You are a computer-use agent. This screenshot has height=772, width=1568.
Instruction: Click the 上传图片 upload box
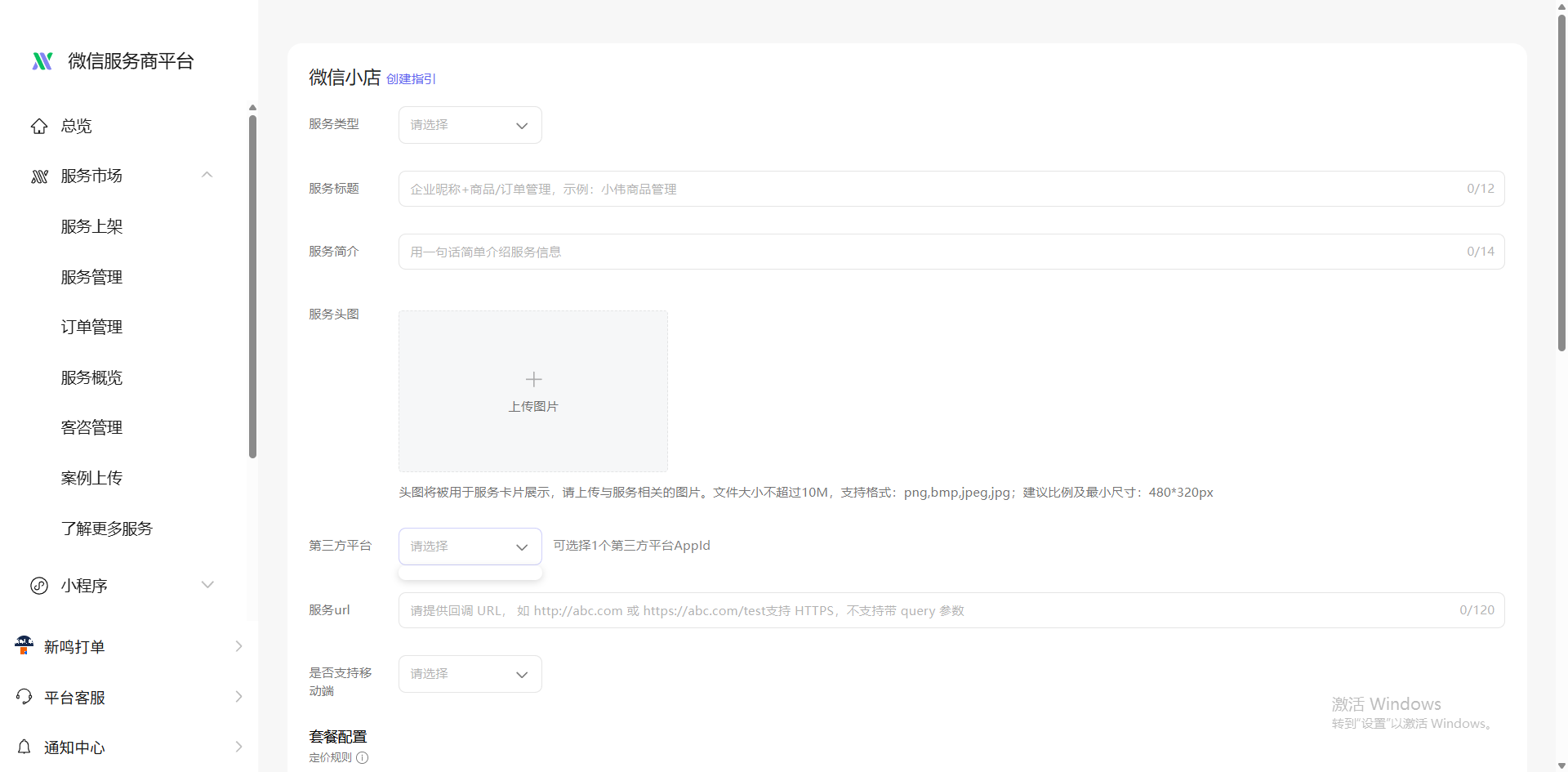(x=533, y=391)
